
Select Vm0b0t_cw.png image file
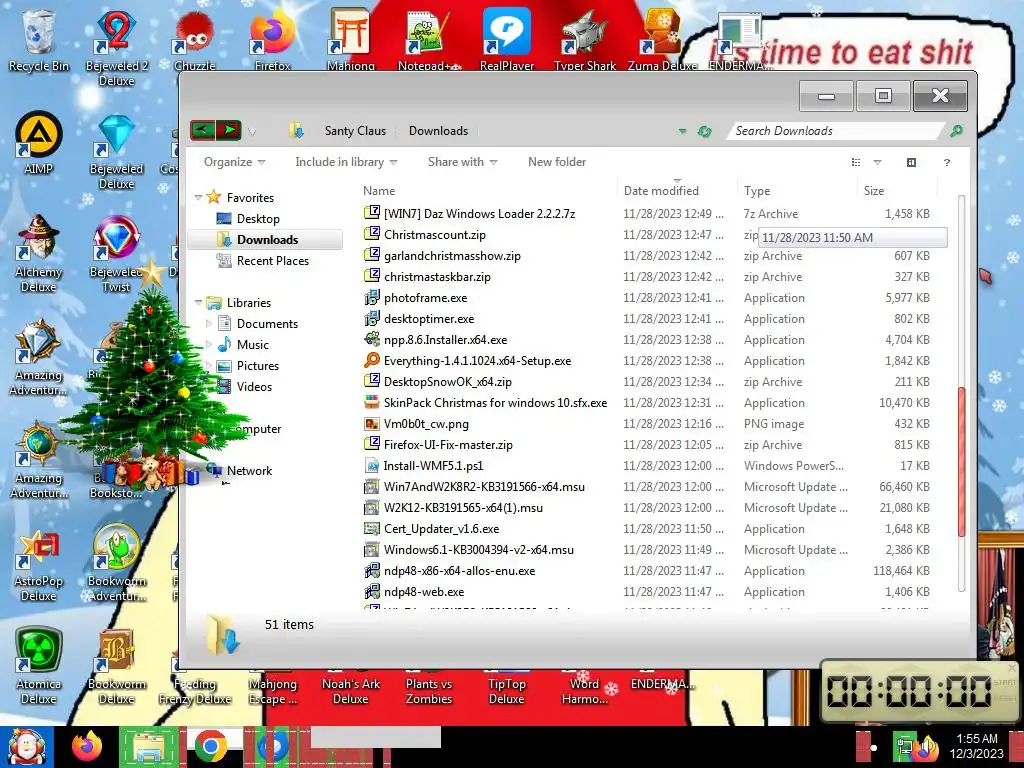pos(426,424)
